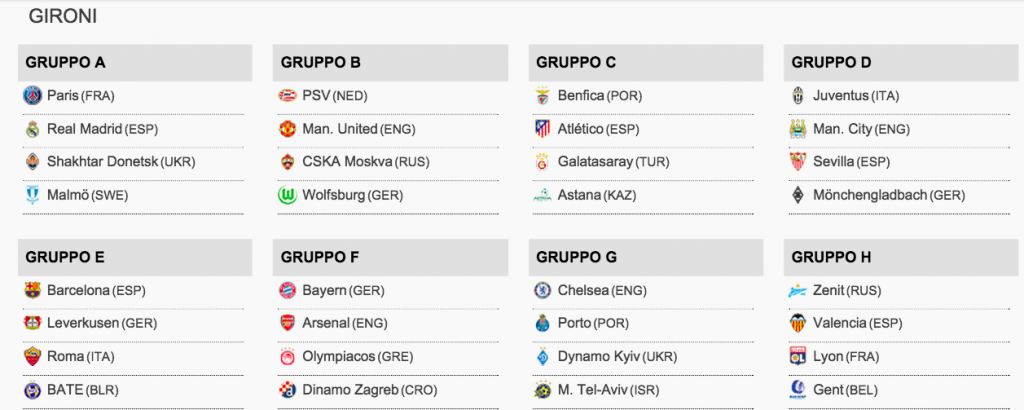This screenshot has width=1024, height=410.
Task: Open the Mönchengladbach team link
Action: click(870, 195)
